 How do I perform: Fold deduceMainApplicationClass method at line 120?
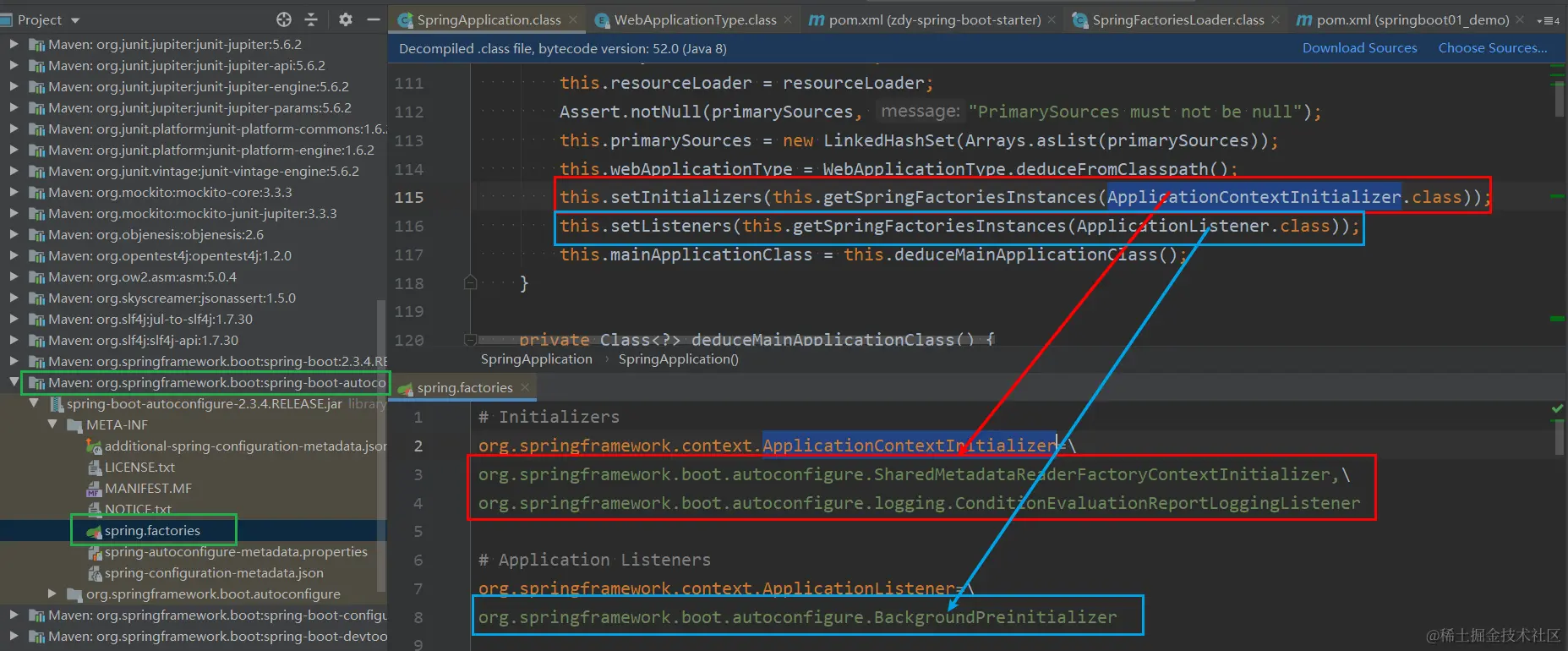click(x=471, y=339)
